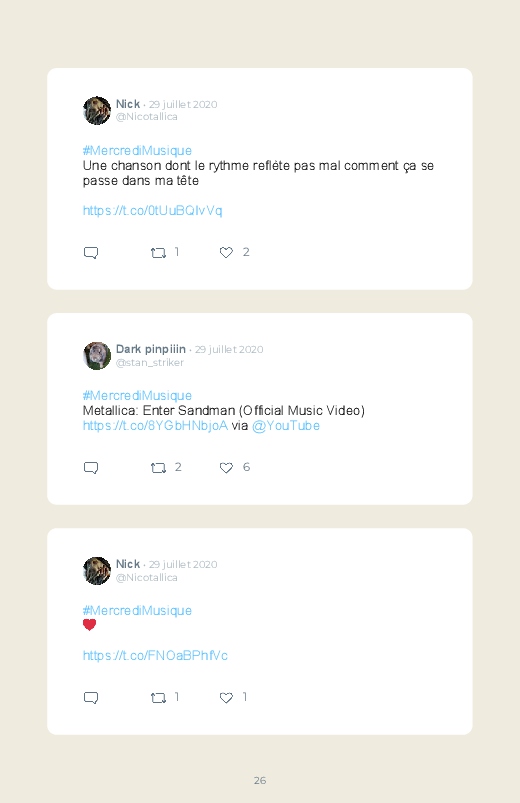Click the like icon on Nick's red heart tweet

(226, 698)
